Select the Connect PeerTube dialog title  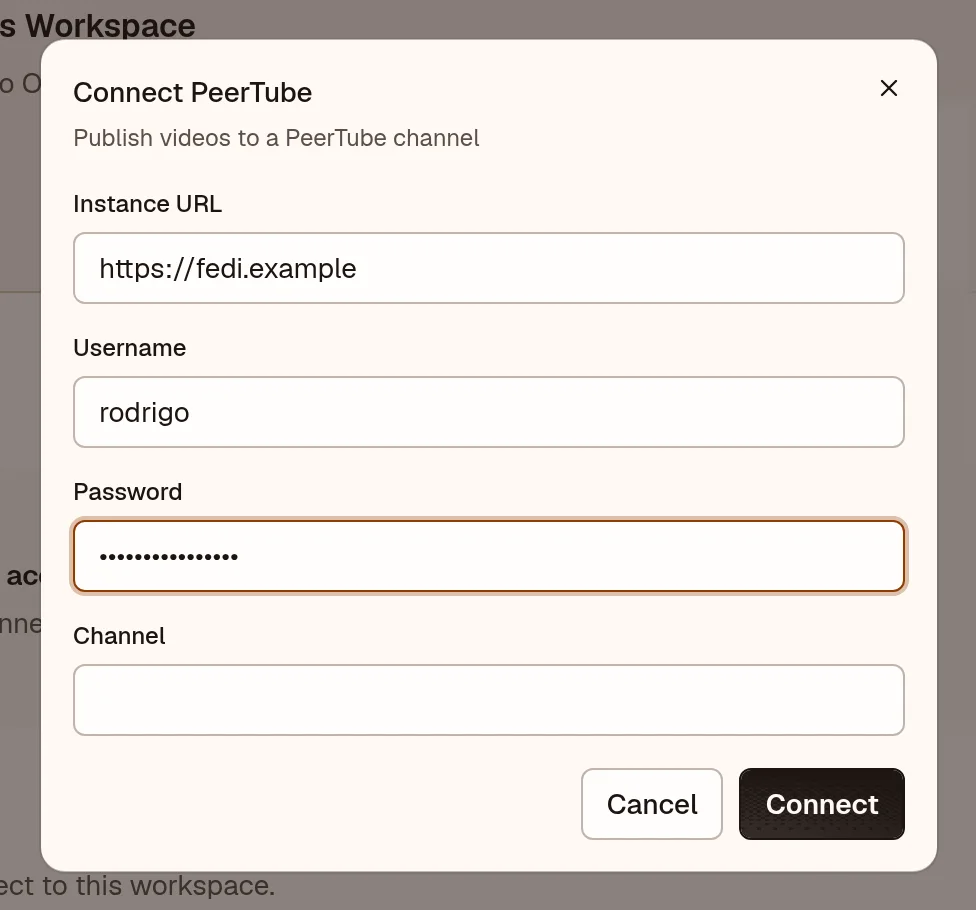[x=192, y=93]
